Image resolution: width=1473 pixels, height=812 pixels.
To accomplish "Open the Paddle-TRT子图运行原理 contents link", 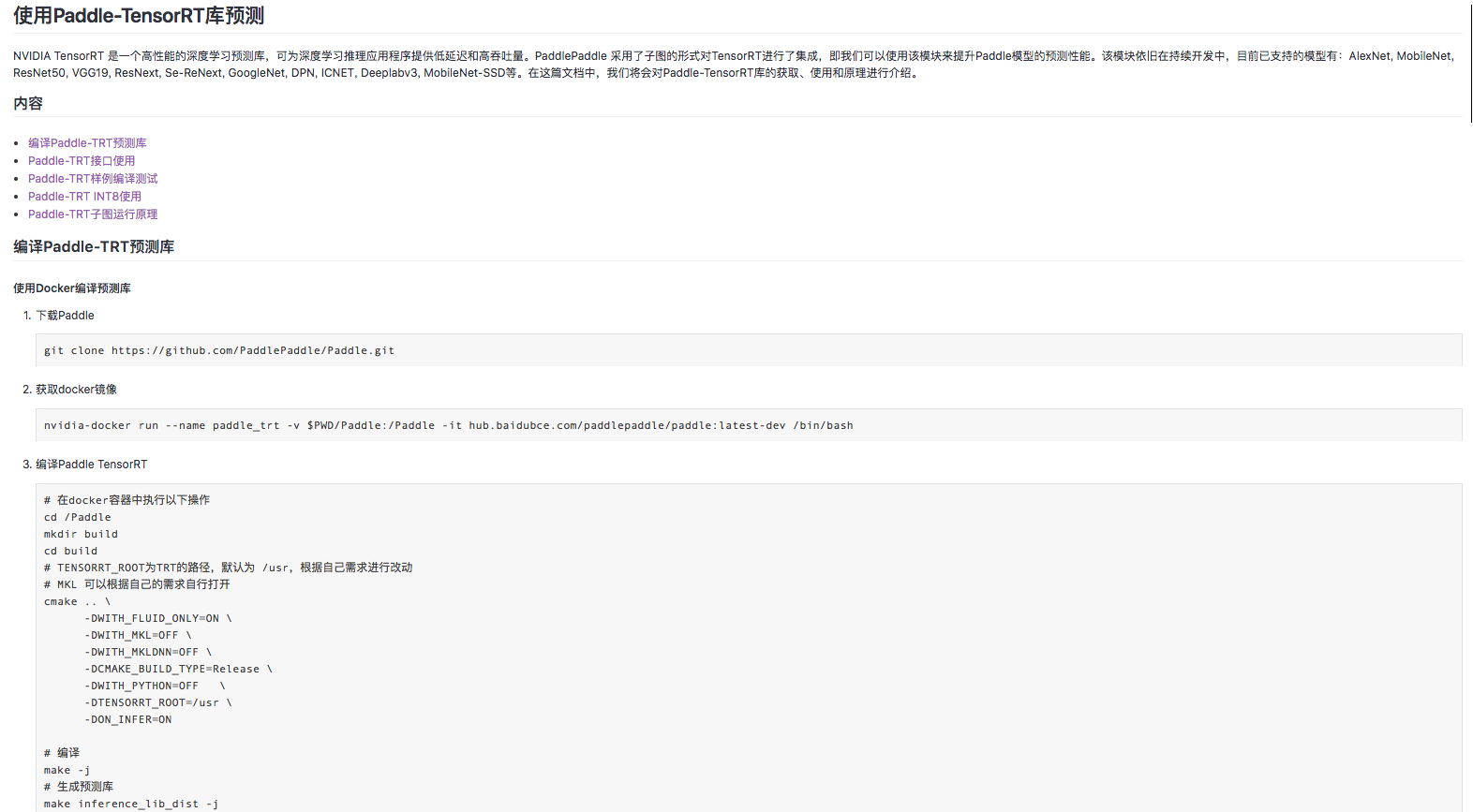I will pos(93,214).
